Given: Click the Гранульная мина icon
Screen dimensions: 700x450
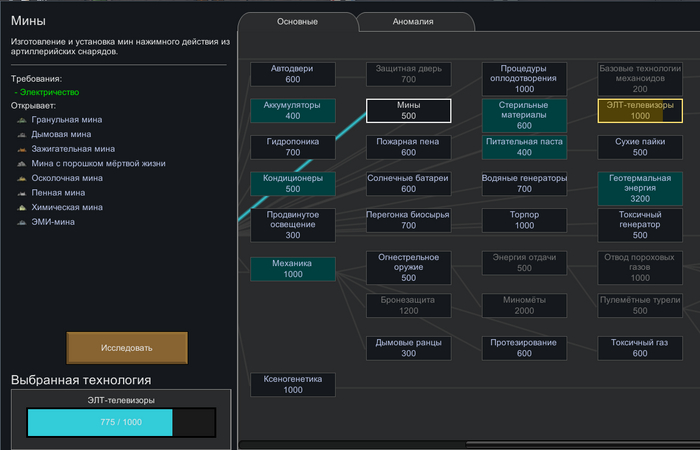Looking at the screenshot, I should point(22,120).
